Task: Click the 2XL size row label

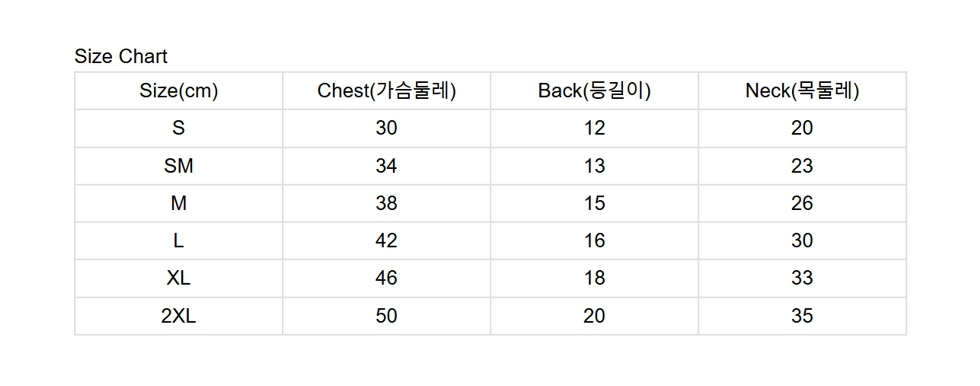Action: coord(178,316)
